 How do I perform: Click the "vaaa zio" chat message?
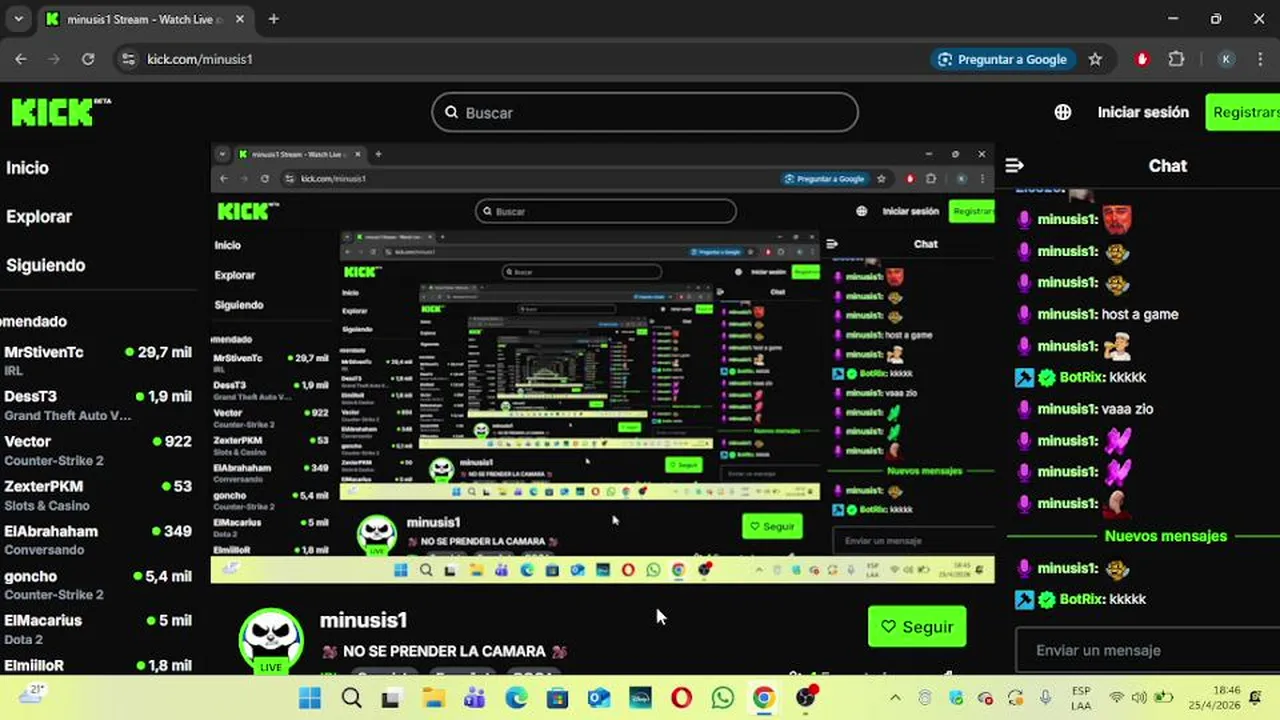pos(1127,409)
